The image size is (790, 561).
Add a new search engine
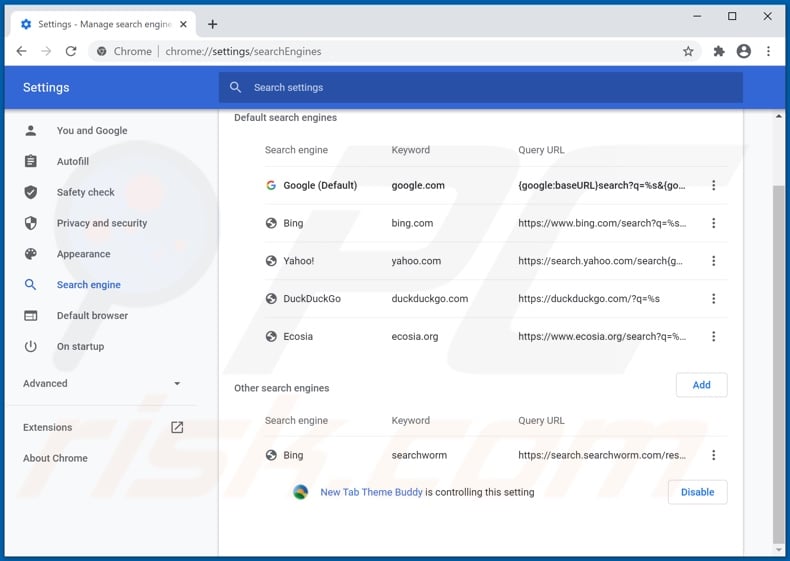701,385
